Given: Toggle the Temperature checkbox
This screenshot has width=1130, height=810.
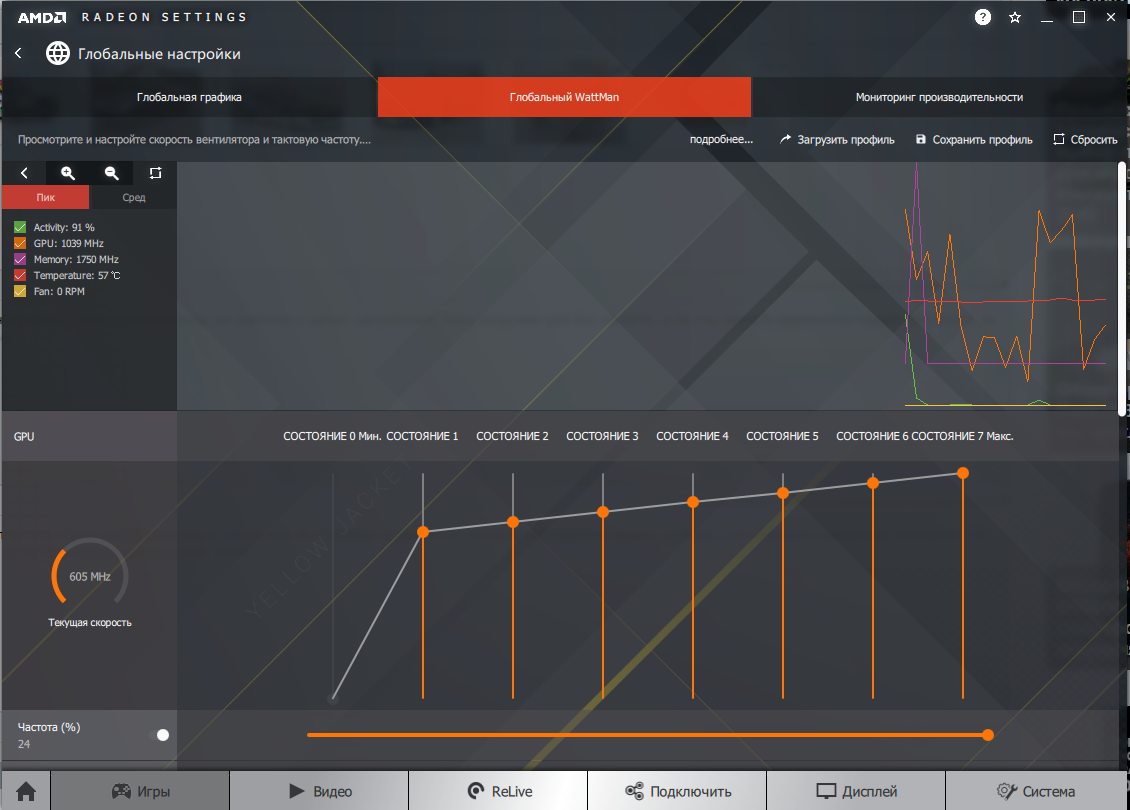Looking at the screenshot, I should (x=20, y=275).
